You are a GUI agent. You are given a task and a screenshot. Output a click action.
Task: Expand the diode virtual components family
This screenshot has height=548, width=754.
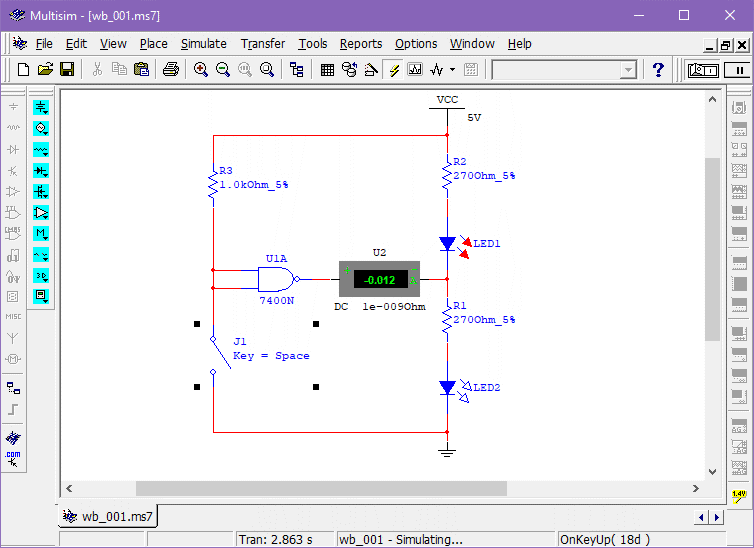[x=41, y=170]
